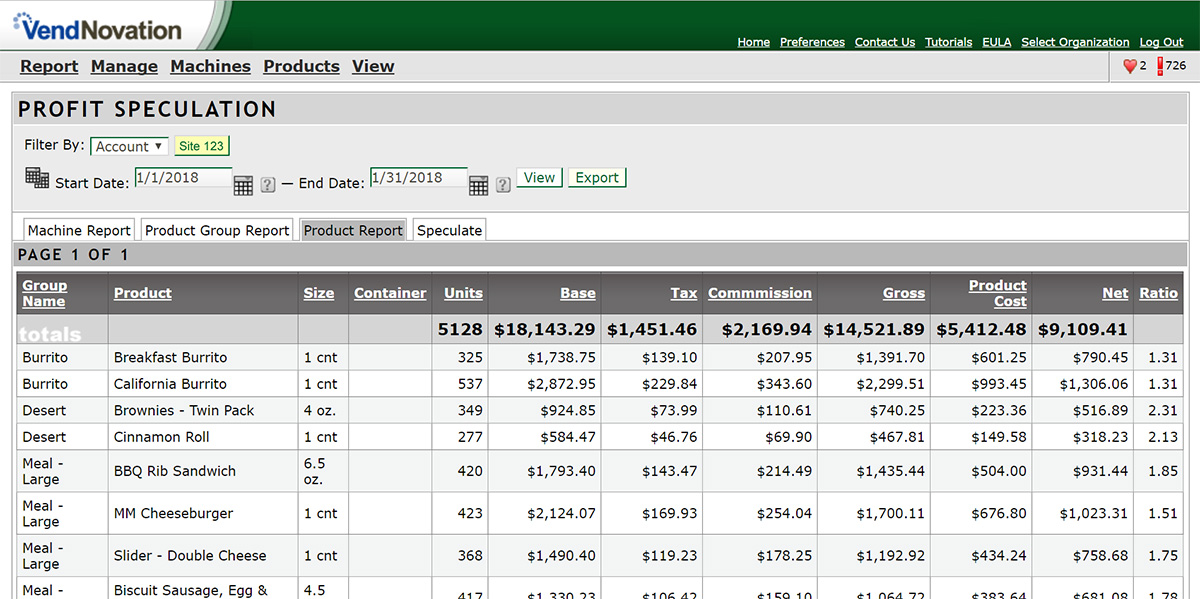
Task: Open the Preferences link
Action: coord(812,42)
